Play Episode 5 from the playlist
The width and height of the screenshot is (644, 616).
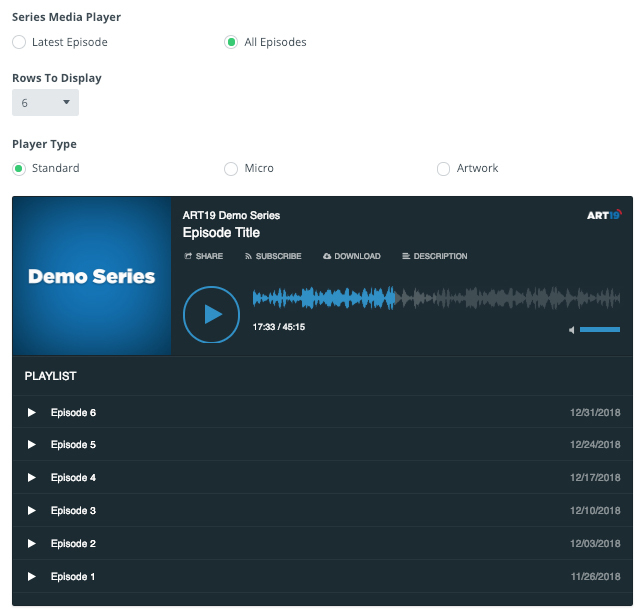pos(32,444)
